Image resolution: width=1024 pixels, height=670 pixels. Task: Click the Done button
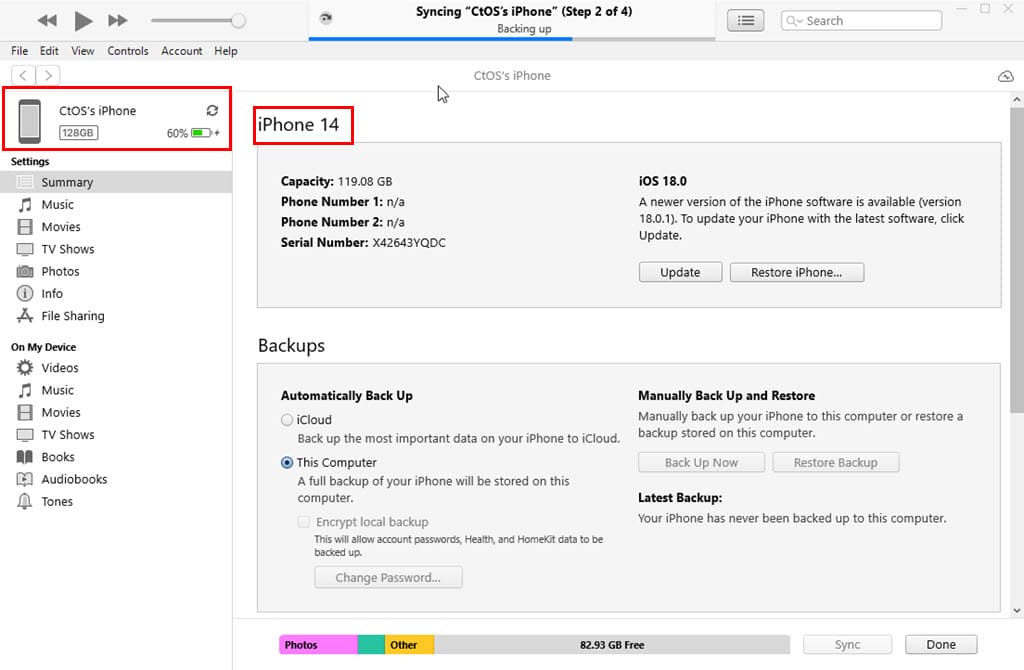coord(941,645)
